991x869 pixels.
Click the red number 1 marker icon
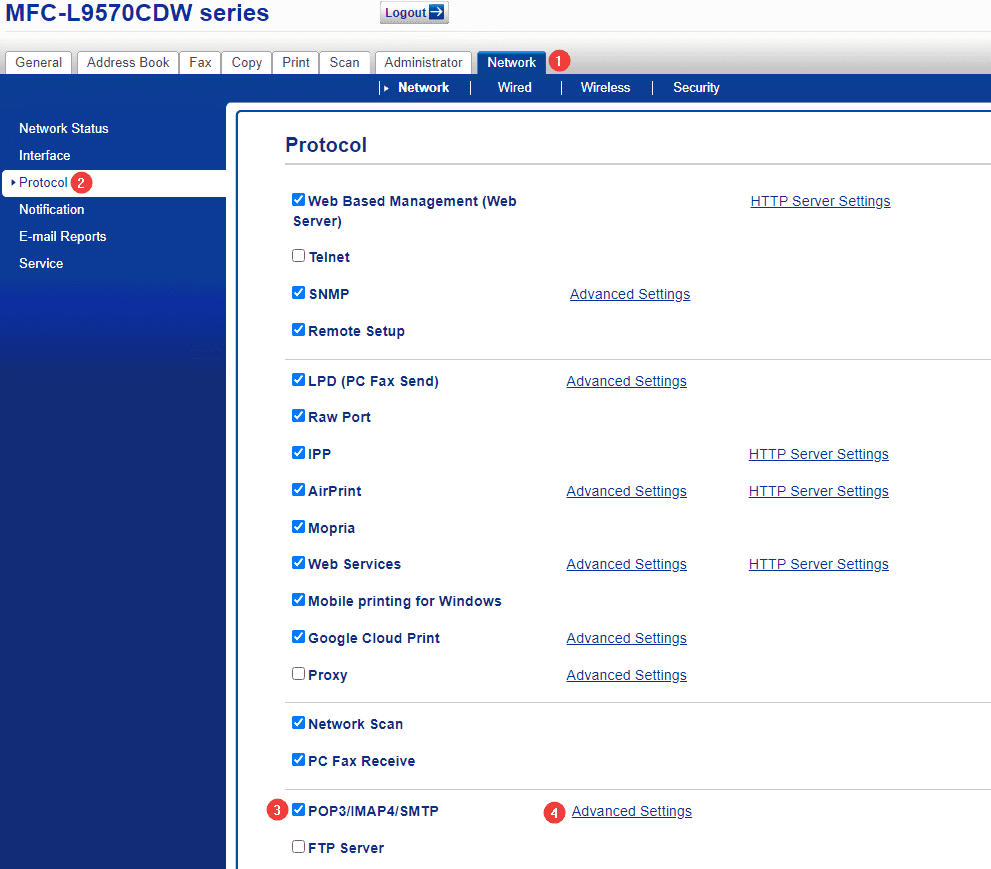point(559,61)
